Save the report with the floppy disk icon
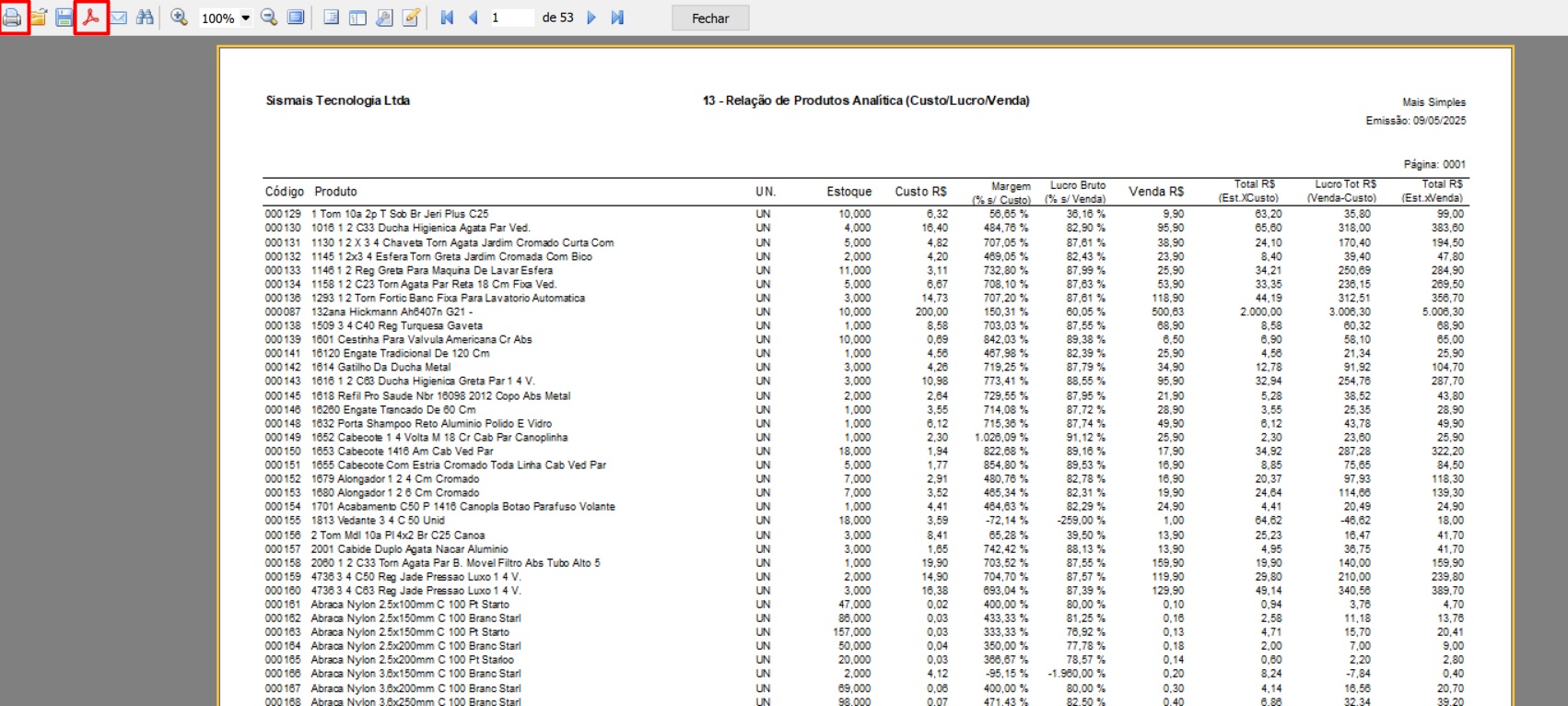This screenshot has width=1568, height=706. [64, 18]
